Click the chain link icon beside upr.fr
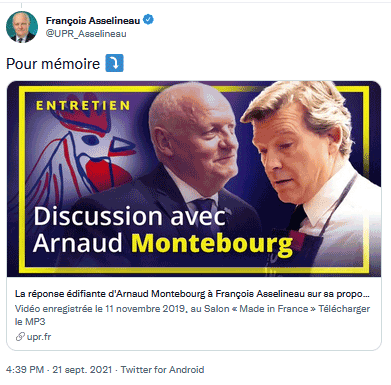This screenshot has height=385, width=391. click(20, 337)
